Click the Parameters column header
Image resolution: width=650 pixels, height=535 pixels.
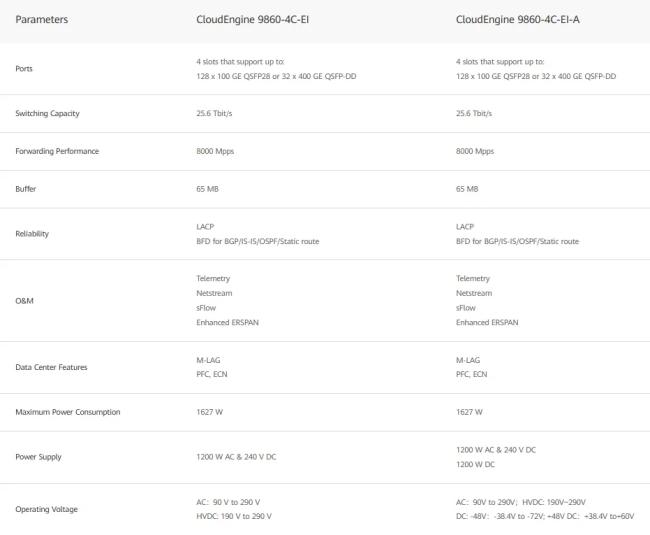pyautogui.click(x=42, y=19)
